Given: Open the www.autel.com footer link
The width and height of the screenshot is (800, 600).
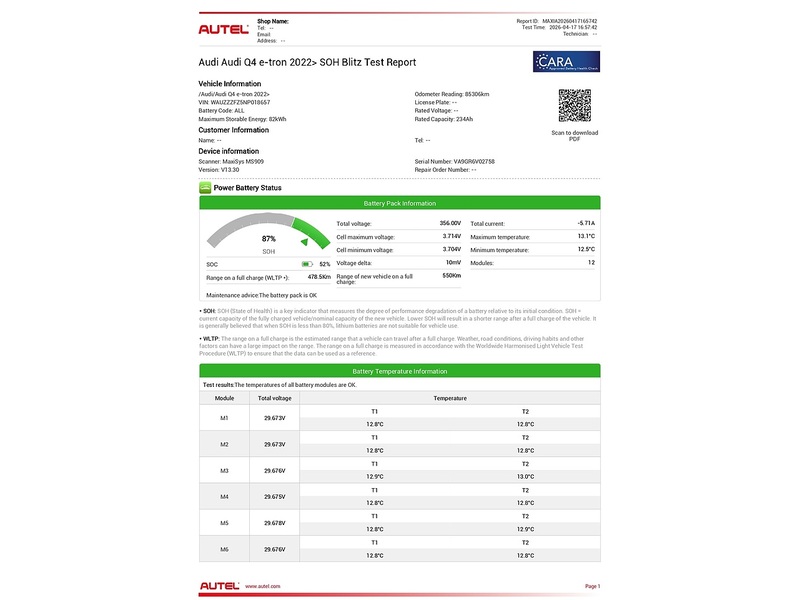Looking at the screenshot, I should pos(262,586).
